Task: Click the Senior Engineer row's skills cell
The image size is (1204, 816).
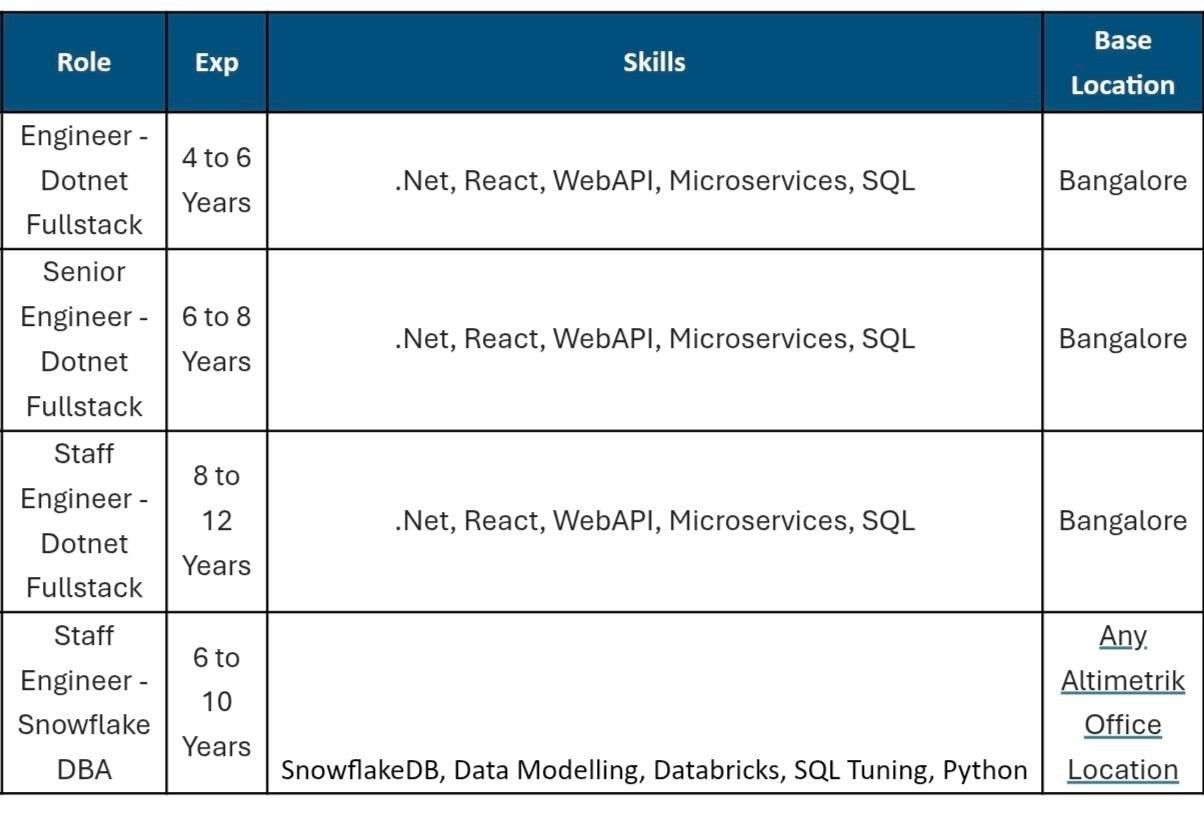Action: [x=654, y=340]
